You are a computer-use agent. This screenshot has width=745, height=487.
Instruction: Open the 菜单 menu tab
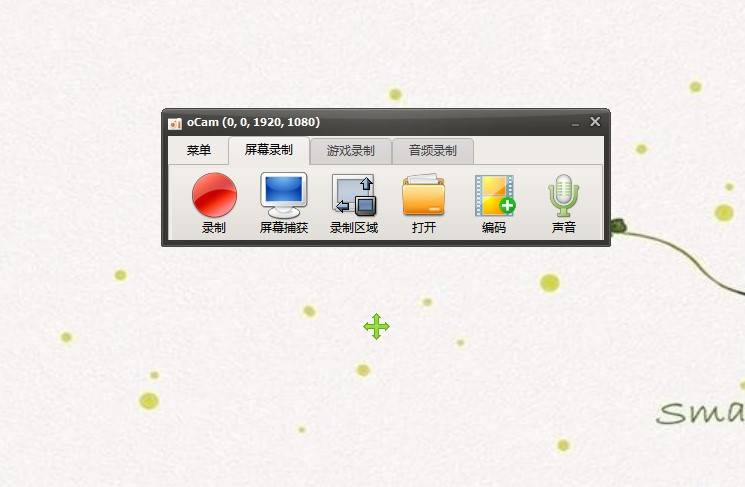coord(199,151)
